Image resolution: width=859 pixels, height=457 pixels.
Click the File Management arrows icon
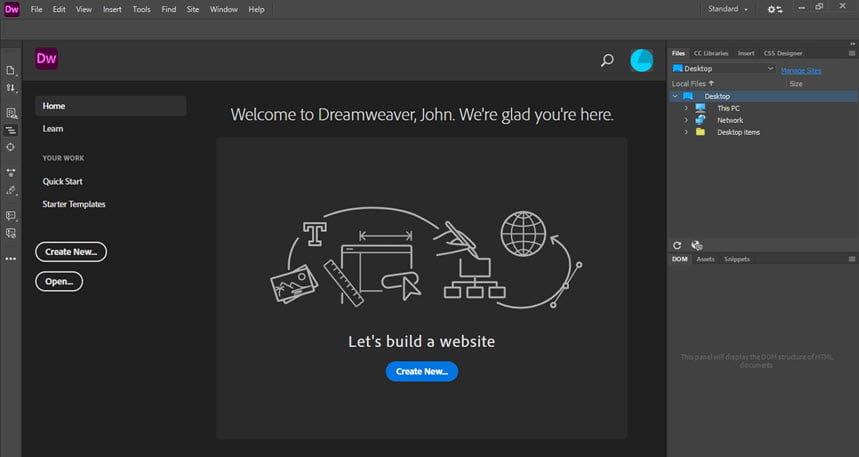[10, 88]
